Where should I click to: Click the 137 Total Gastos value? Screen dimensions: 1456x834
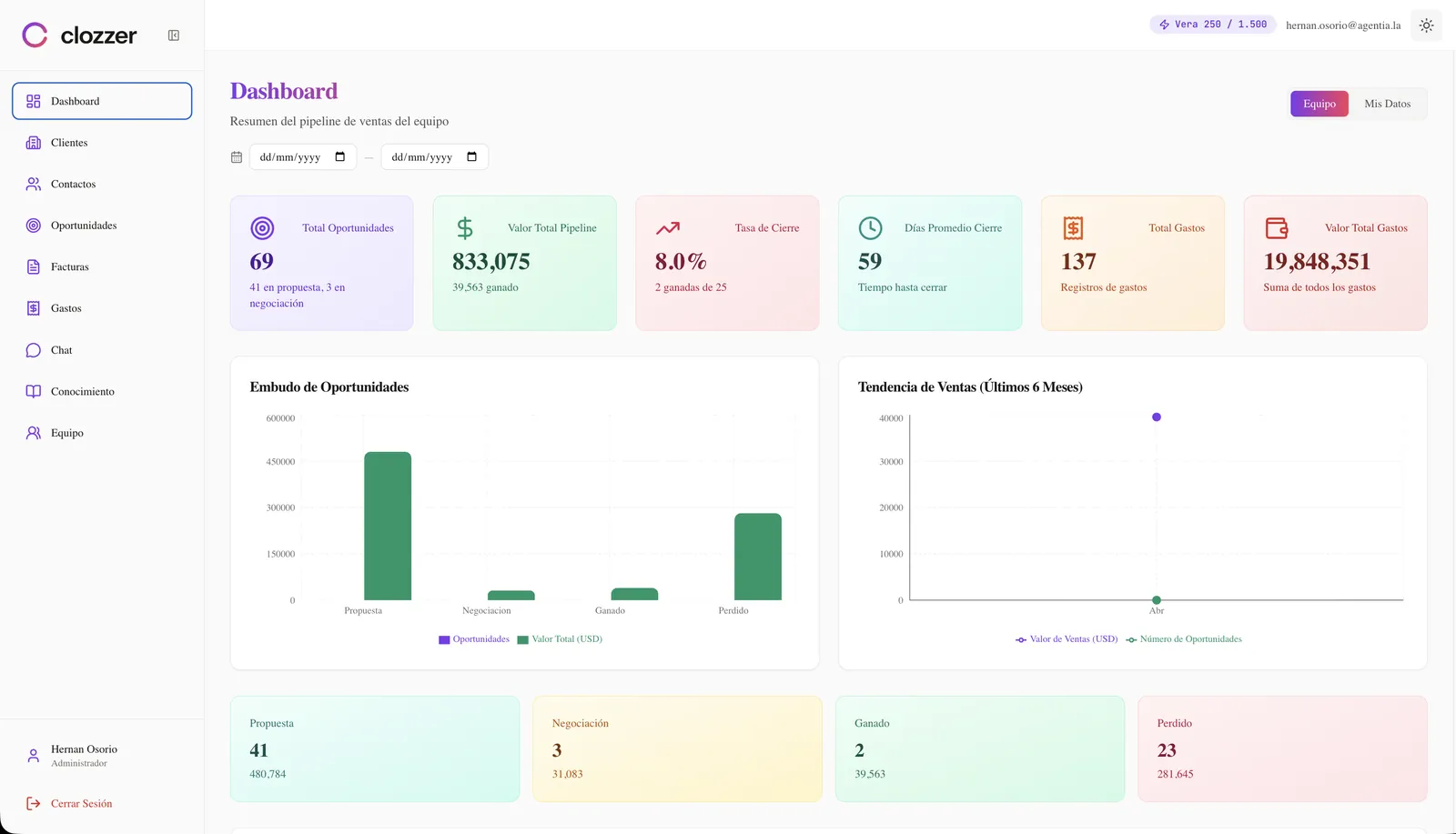point(1078,262)
